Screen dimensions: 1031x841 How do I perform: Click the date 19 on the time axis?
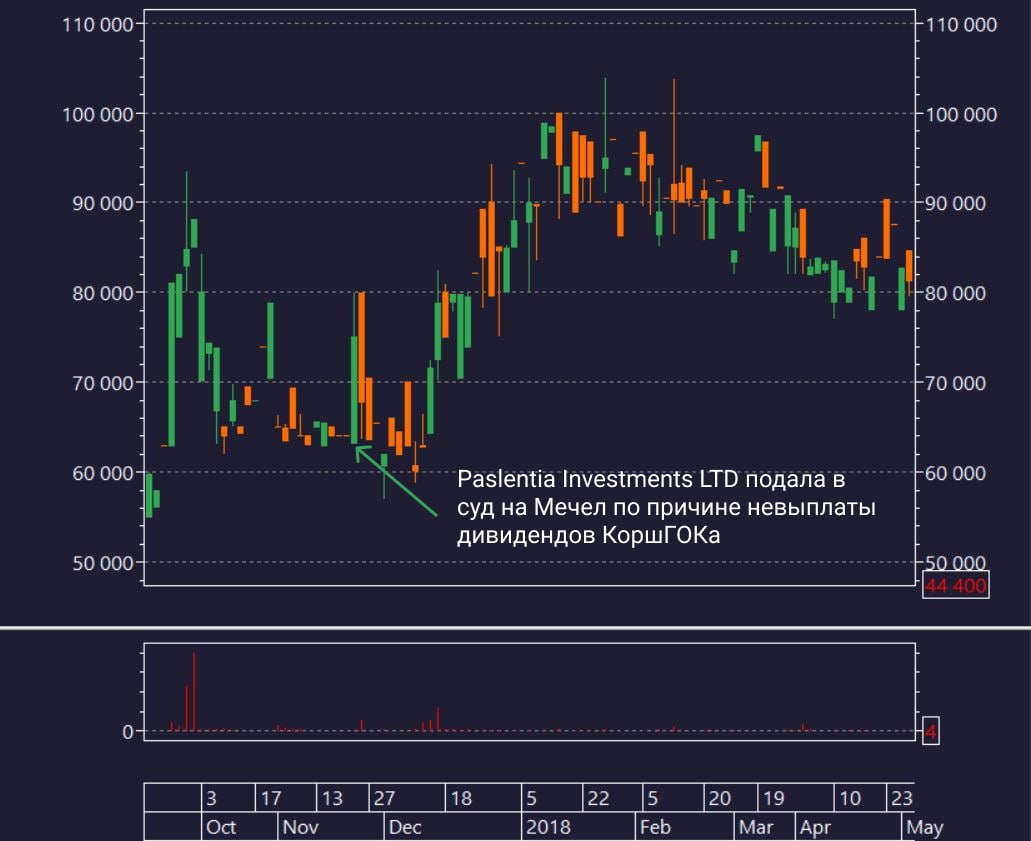click(x=773, y=798)
